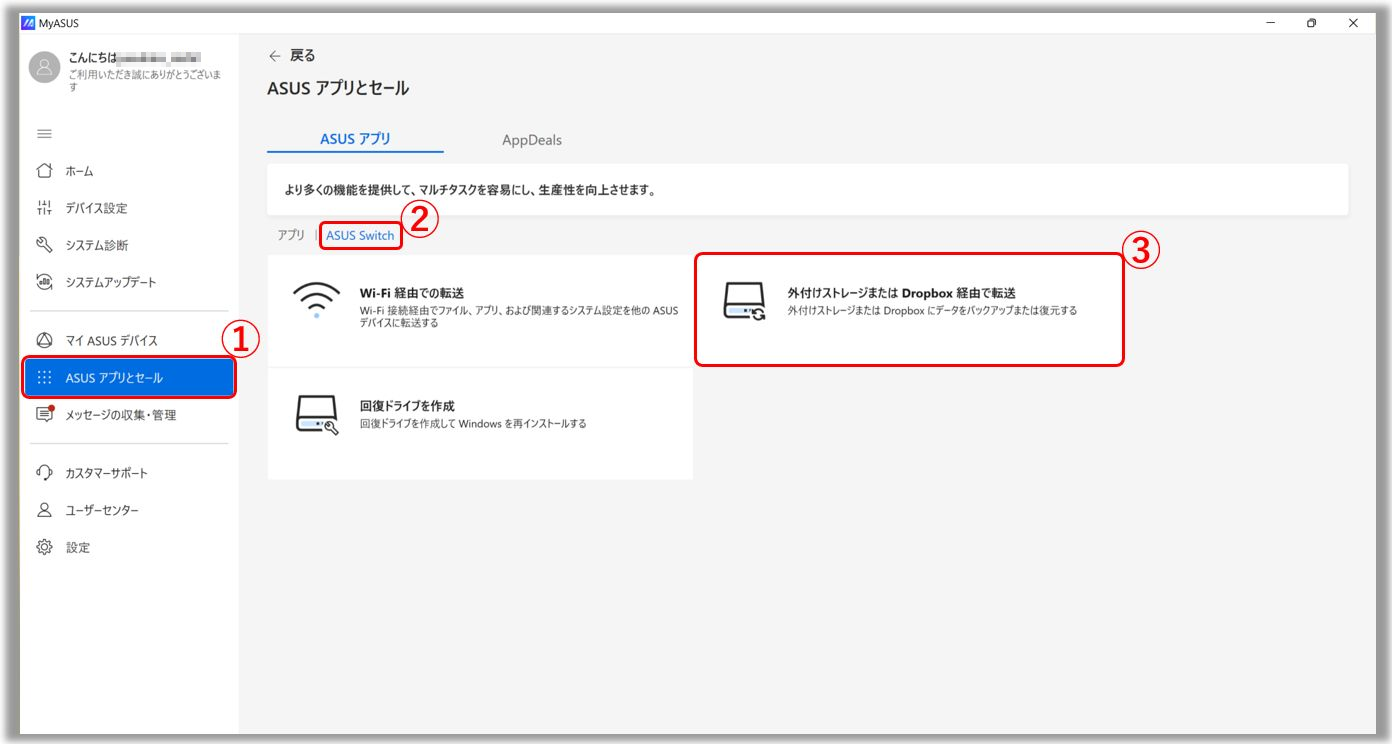
Task: Open 外付けストレージまたは Dropbox 経由で転送 title
Action: [901, 293]
